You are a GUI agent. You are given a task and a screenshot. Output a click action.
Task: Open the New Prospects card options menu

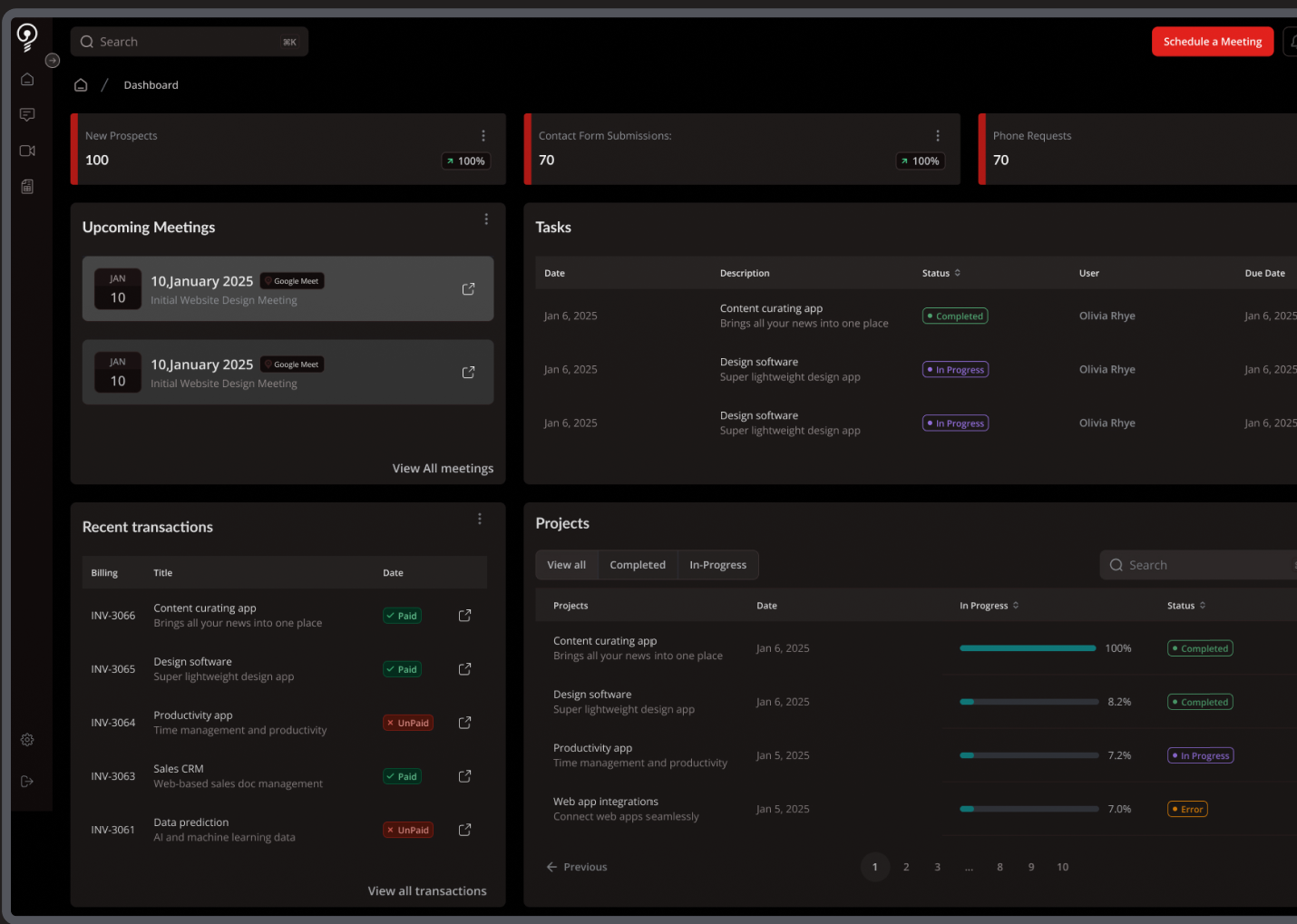pyautogui.click(x=483, y=136)
